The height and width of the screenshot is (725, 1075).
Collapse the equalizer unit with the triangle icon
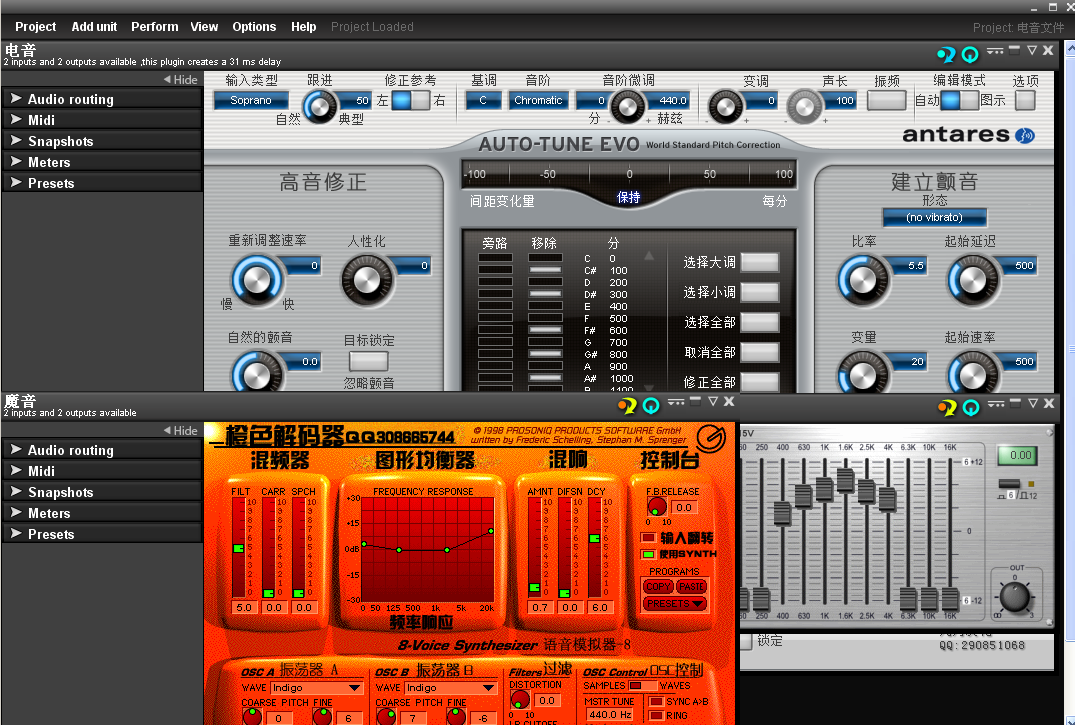(x=1033, y=404)
